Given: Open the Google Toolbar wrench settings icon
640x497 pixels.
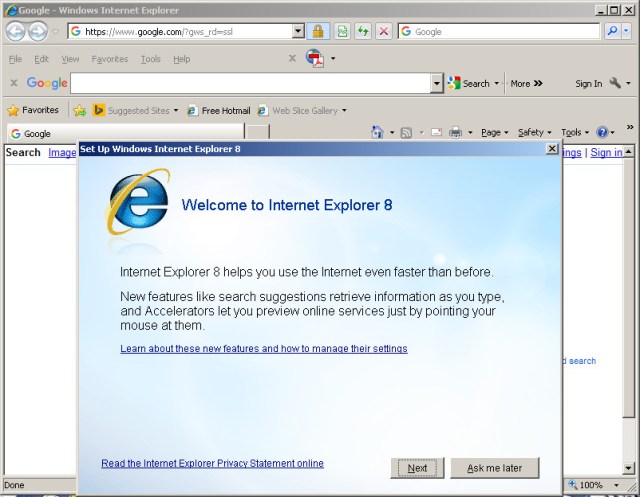Looking at the screenshot, I should [615, 83].
